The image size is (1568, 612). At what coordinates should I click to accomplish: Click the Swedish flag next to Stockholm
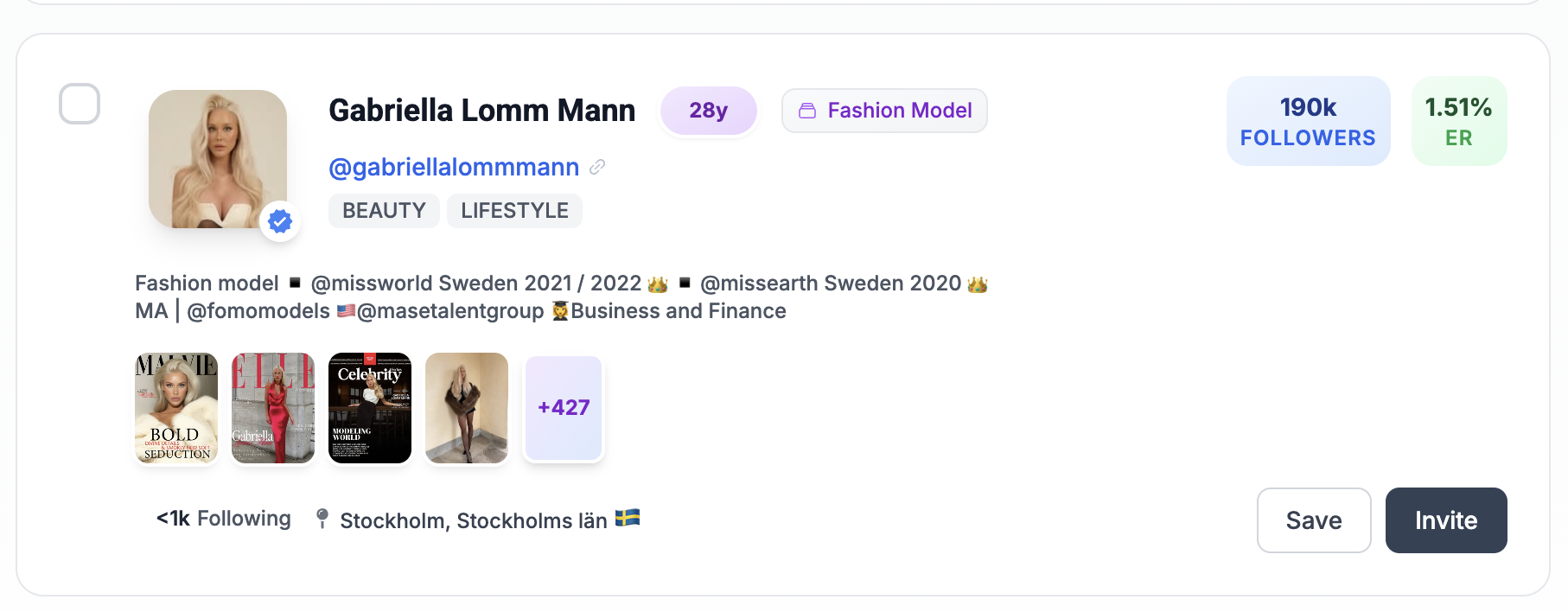627,520
